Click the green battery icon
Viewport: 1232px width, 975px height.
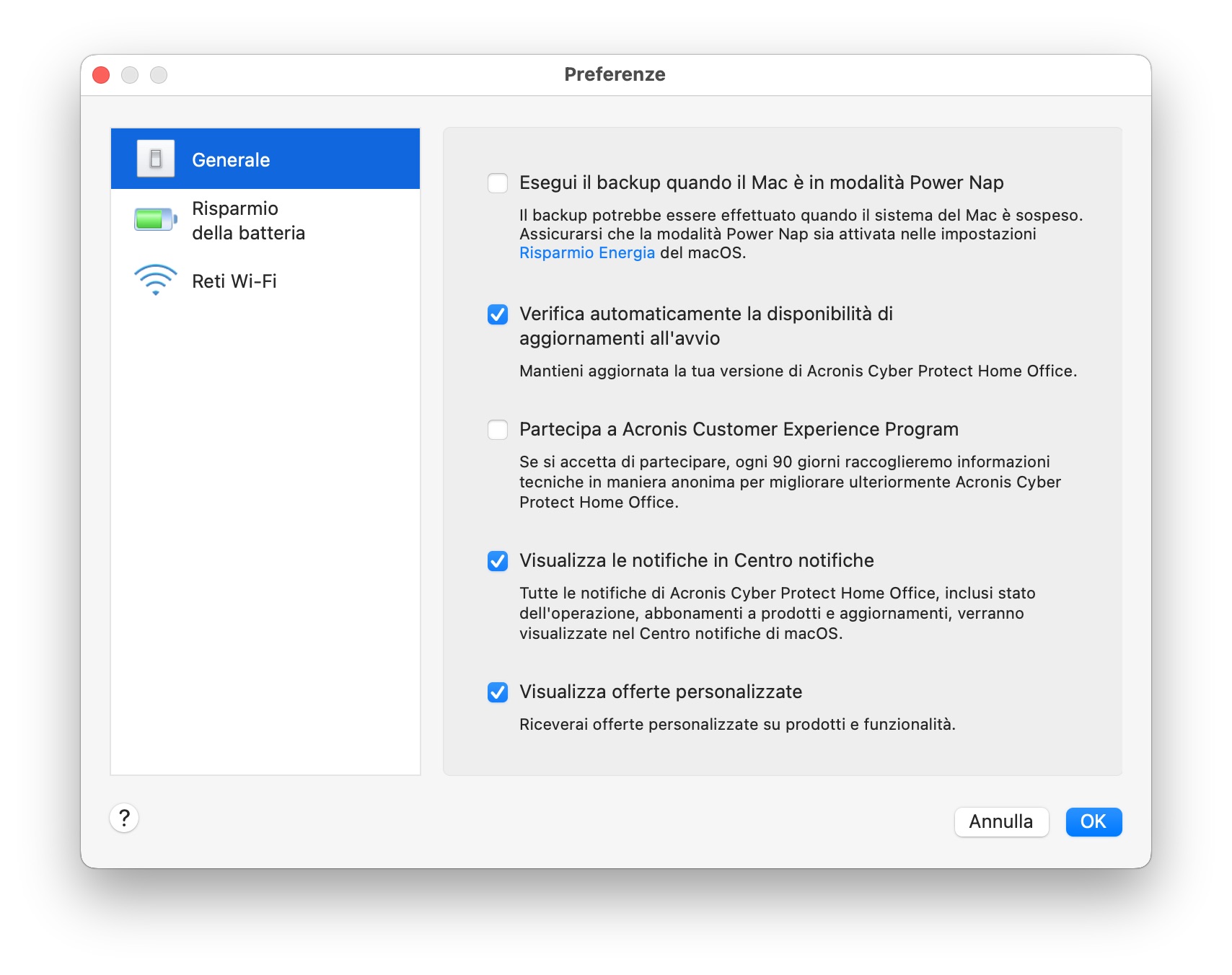(x=156, y=219)
